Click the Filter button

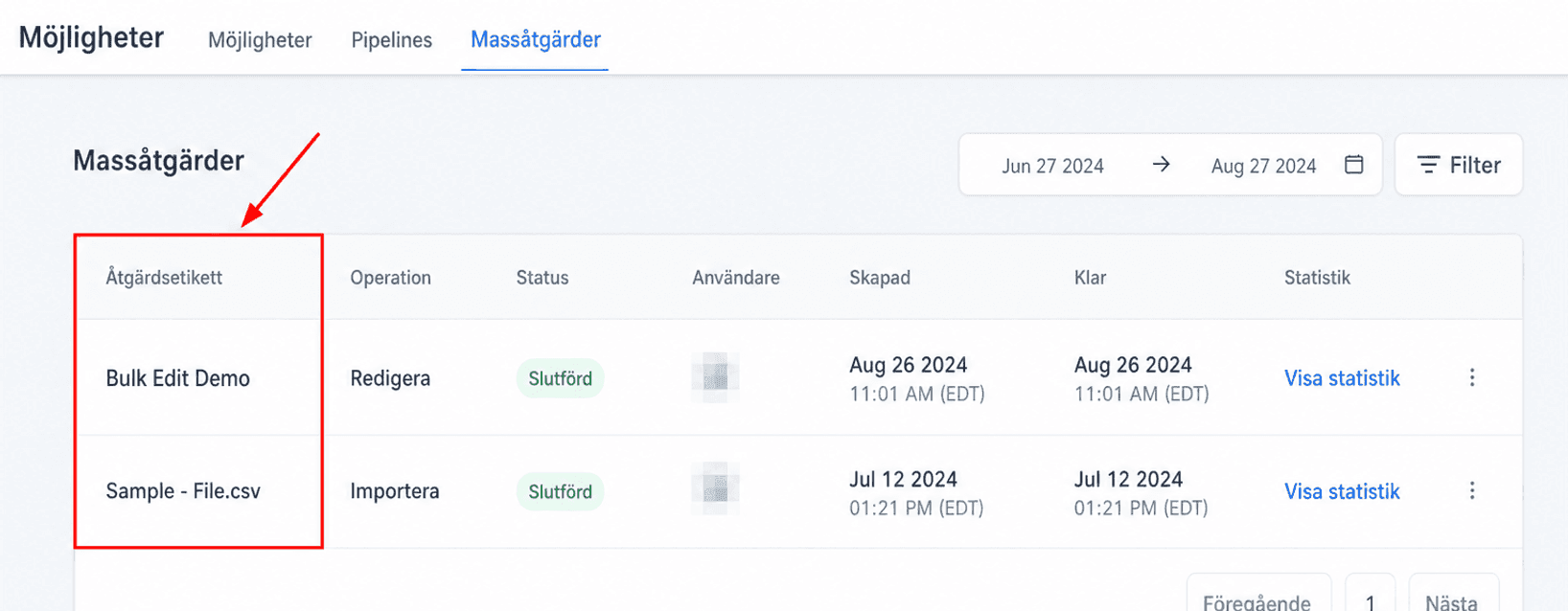click(1459, 165)
